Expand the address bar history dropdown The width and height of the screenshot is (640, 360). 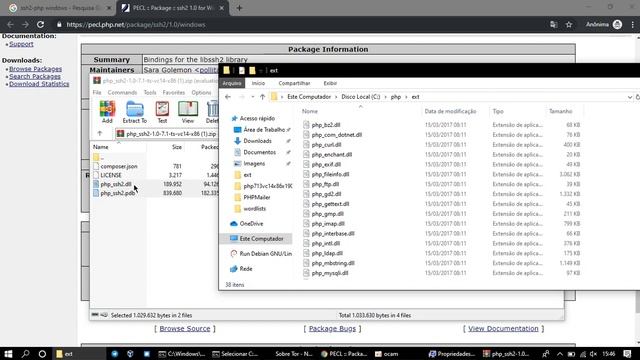point(630,97)
